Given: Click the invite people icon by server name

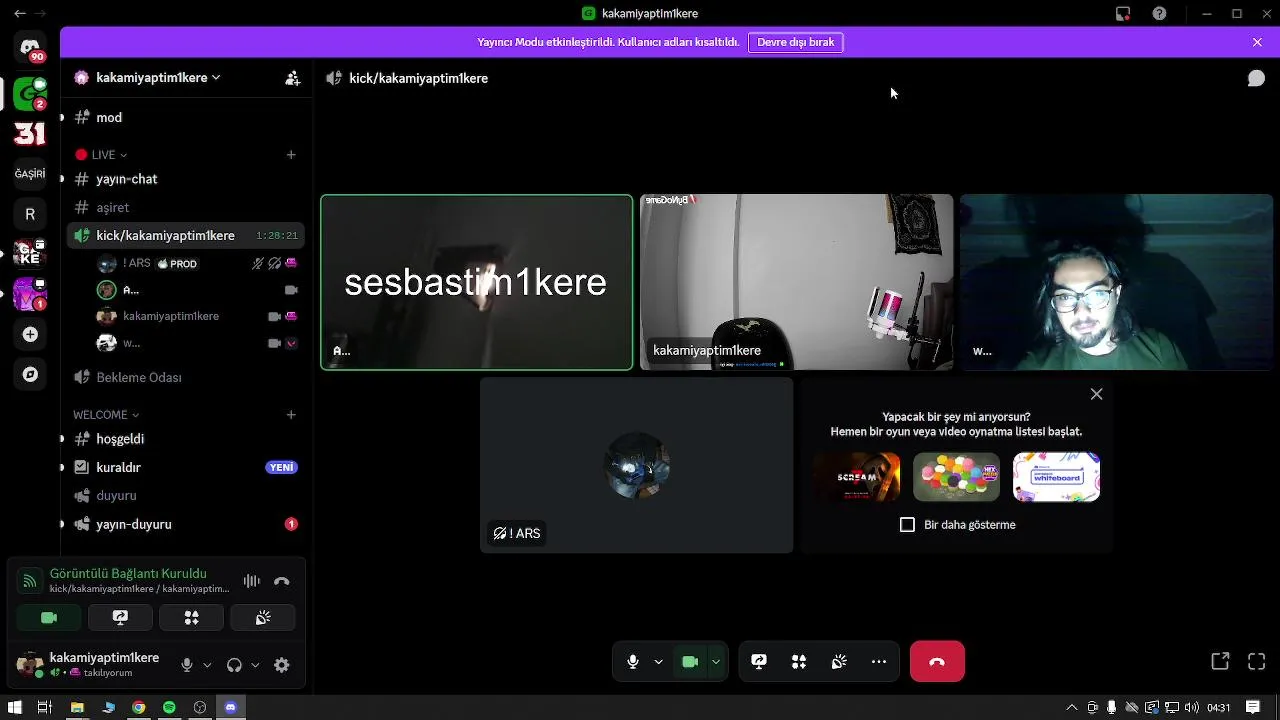Looking at the screenshot, I should point(292,78).
